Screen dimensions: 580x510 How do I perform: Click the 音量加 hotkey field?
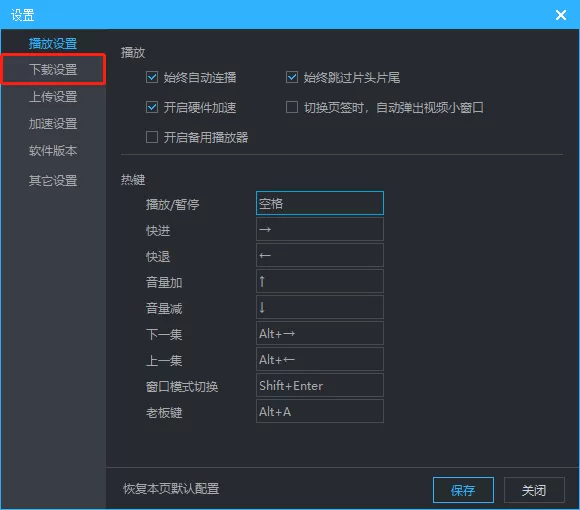[320, 281]
